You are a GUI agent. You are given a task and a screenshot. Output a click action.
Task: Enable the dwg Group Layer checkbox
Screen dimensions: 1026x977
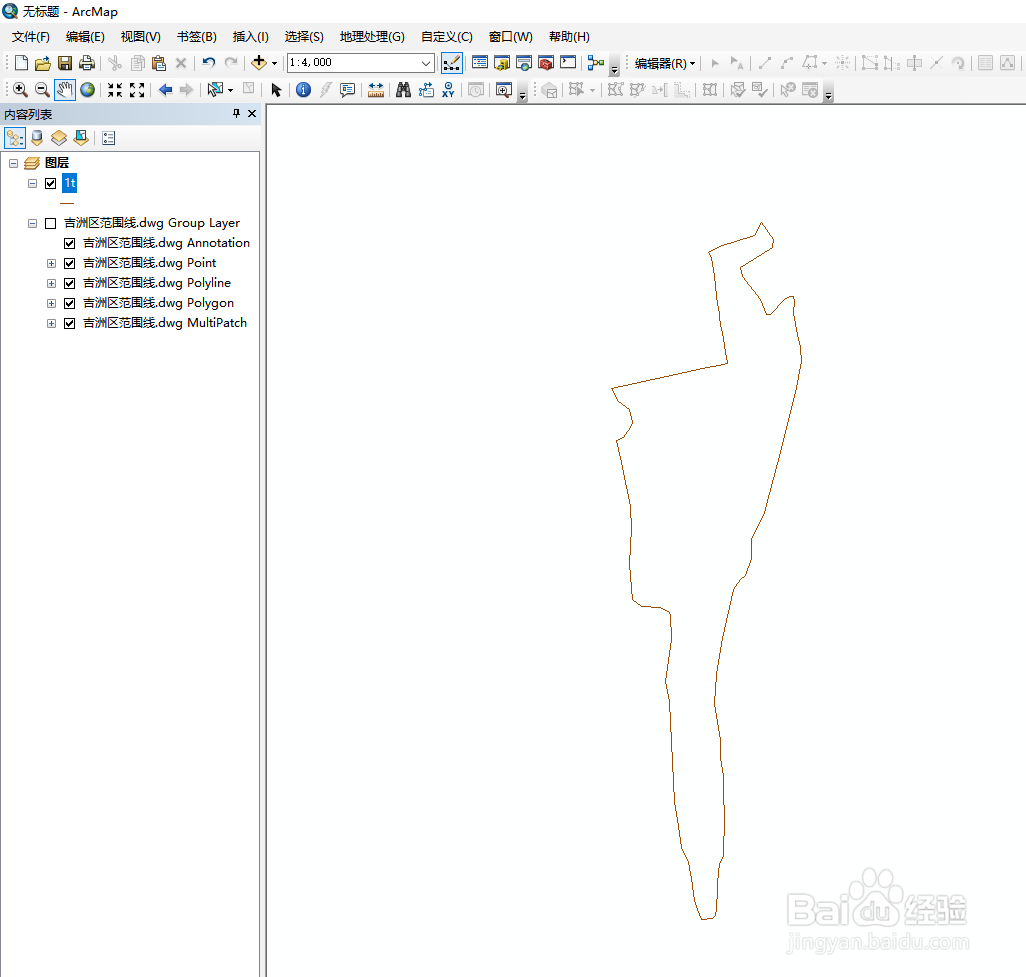[x=50, y=223]
